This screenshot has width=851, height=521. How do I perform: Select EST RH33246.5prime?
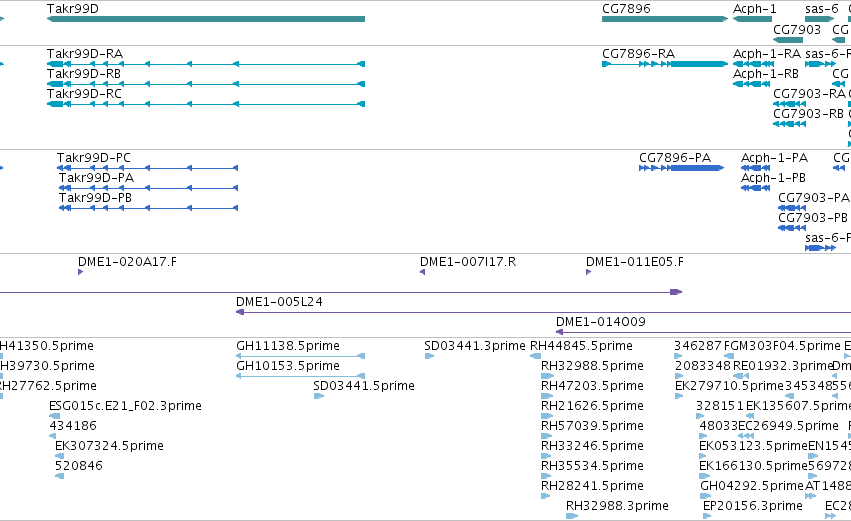click(x=547, y=456)
